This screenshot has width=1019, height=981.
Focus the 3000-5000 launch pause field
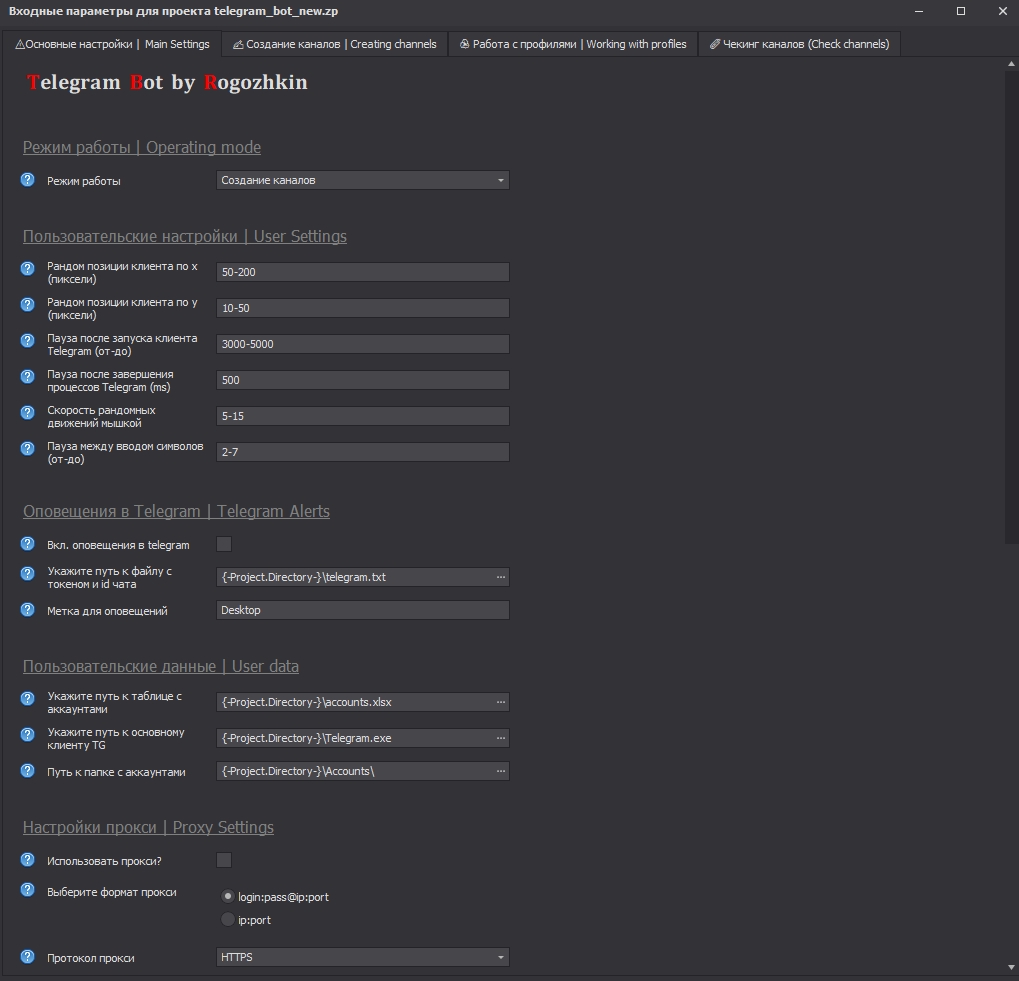(363, 344)
